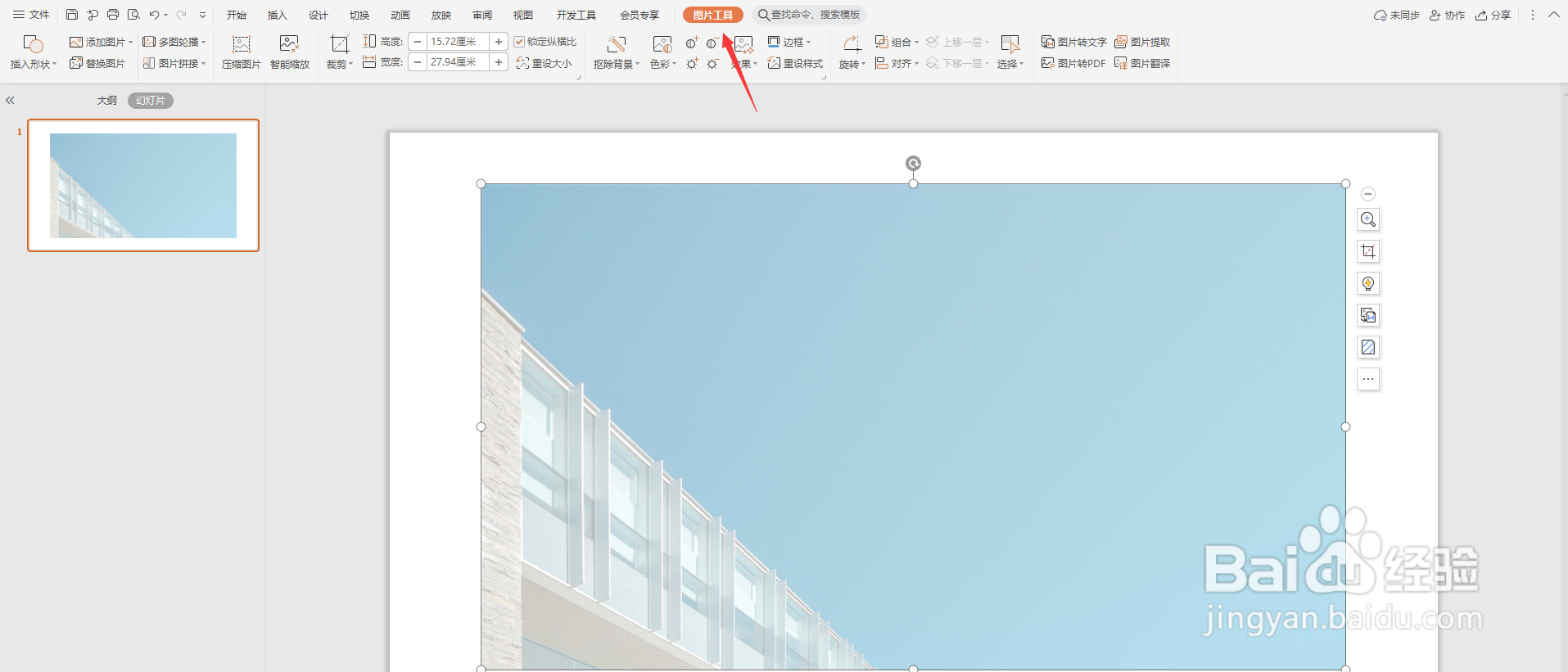This screenshot has height=672, width=1568.
Task: Select slide 1 thumbnail
Action: pyautogui.click(x=143, y=186)
